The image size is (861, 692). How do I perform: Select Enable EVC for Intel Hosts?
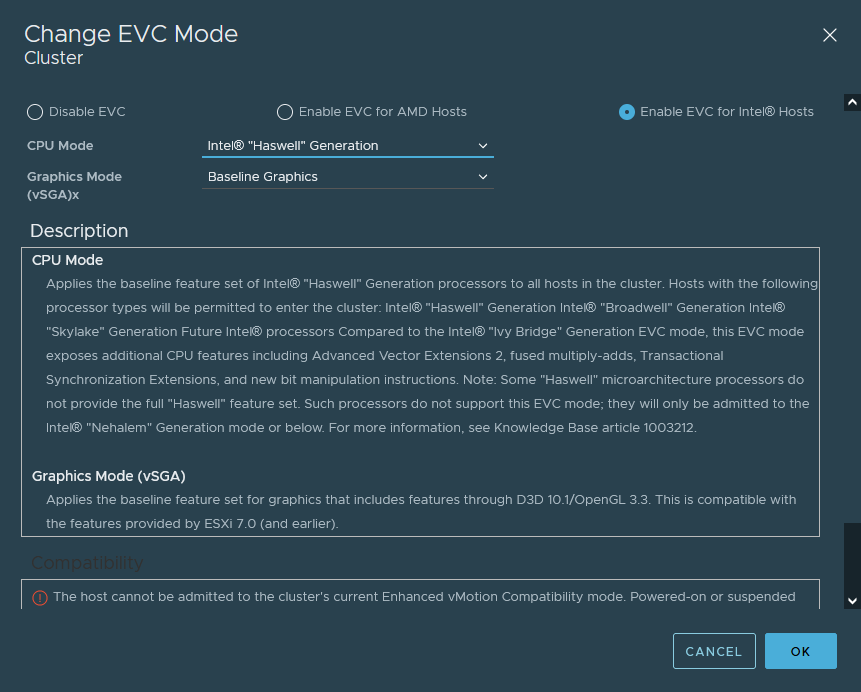pos(627,112)
